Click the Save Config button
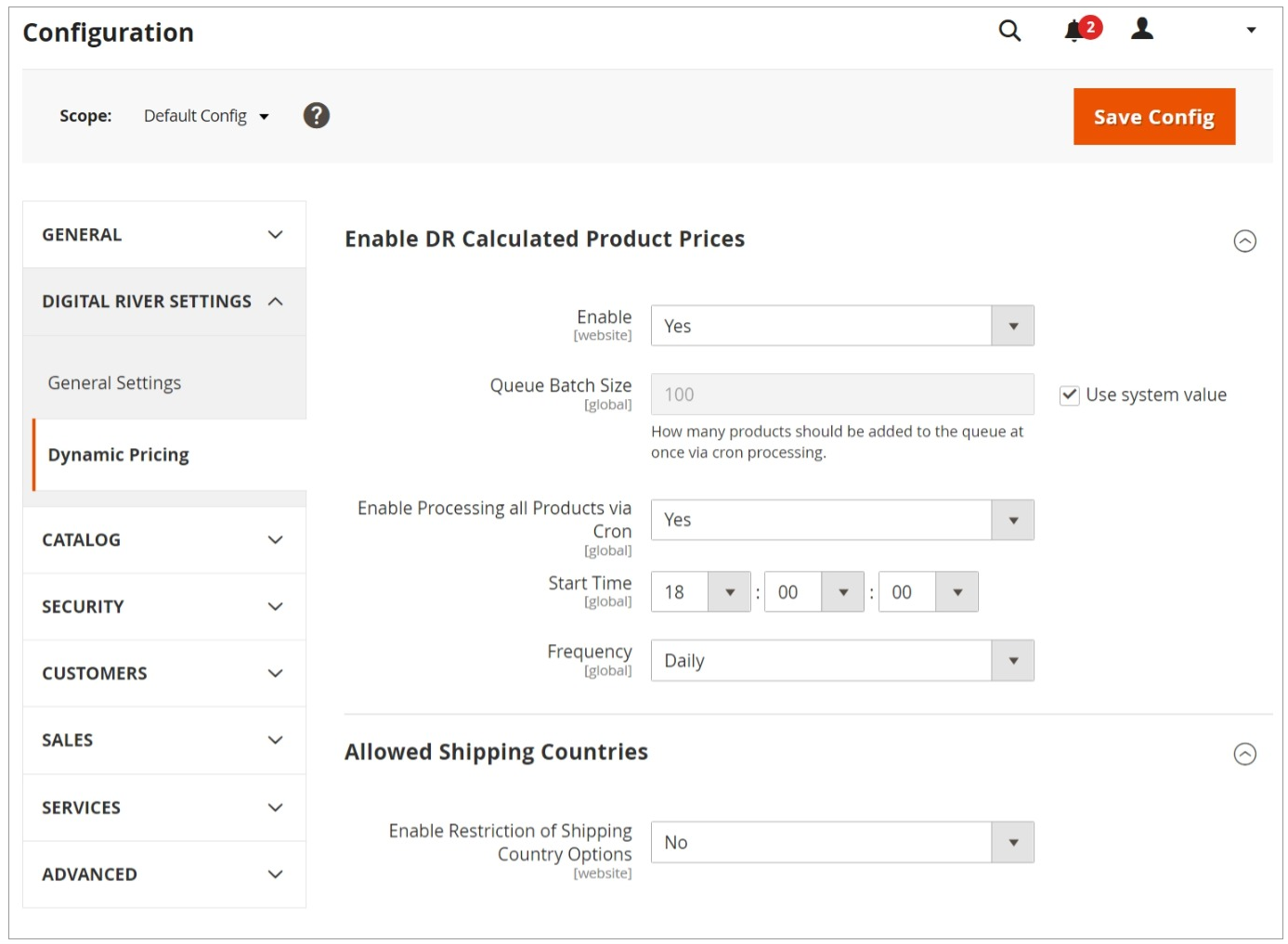The image size is (1288, 944). [1153, 117]
